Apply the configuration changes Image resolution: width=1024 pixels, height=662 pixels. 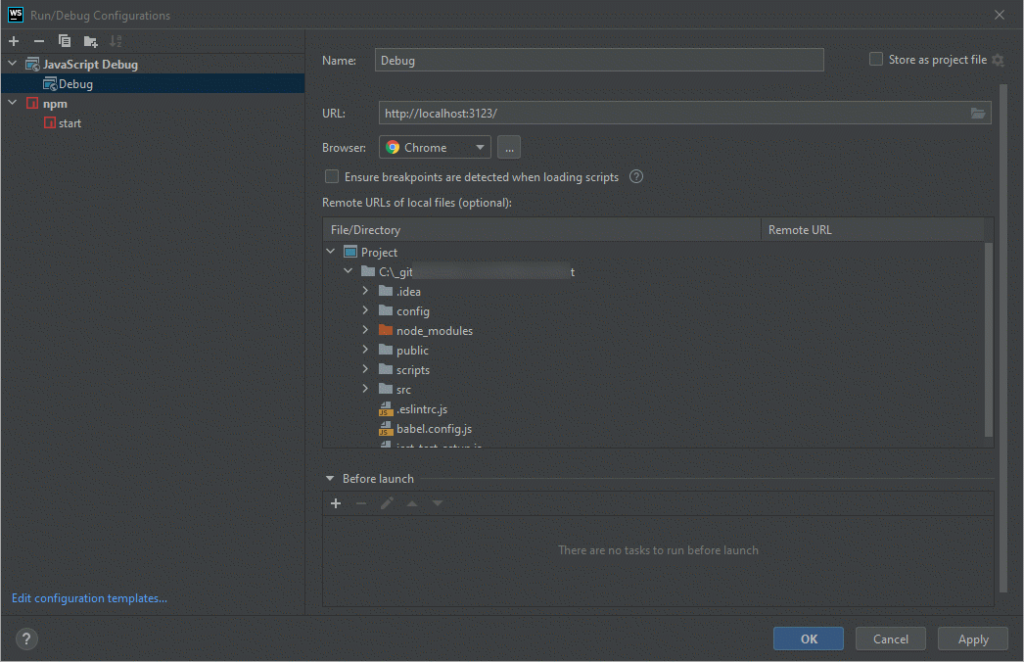(971, 638)
